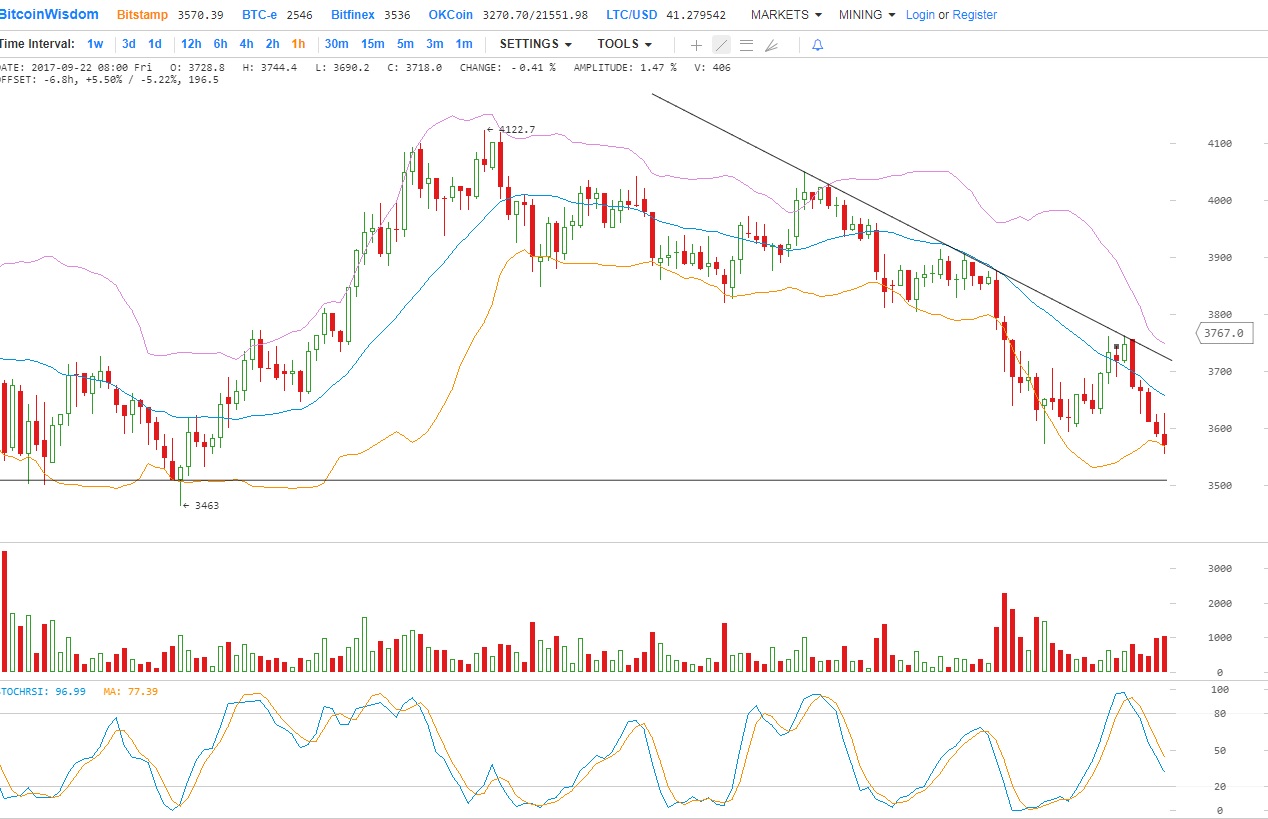Screen dimensions: 1268x819
Task: Switch time interval to 1d
Action: [x=155, y=44]
